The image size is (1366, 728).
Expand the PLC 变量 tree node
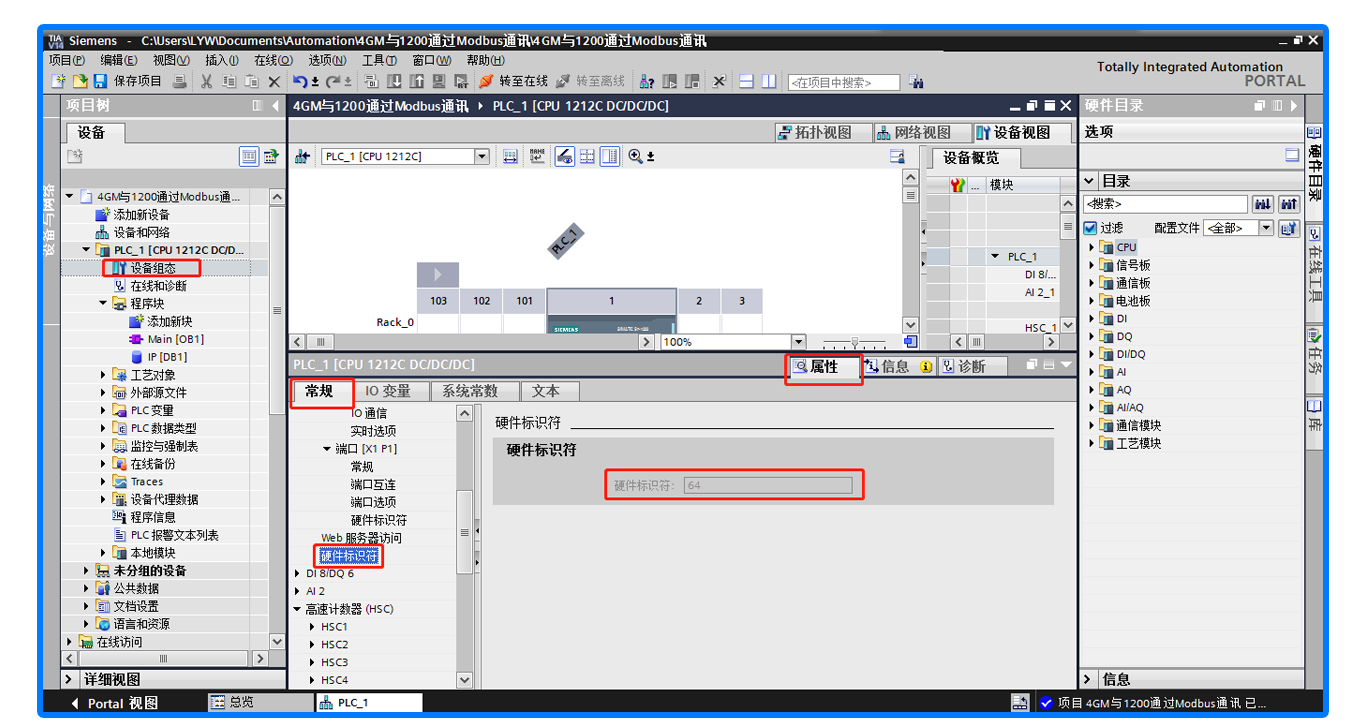tap(103, 410)
